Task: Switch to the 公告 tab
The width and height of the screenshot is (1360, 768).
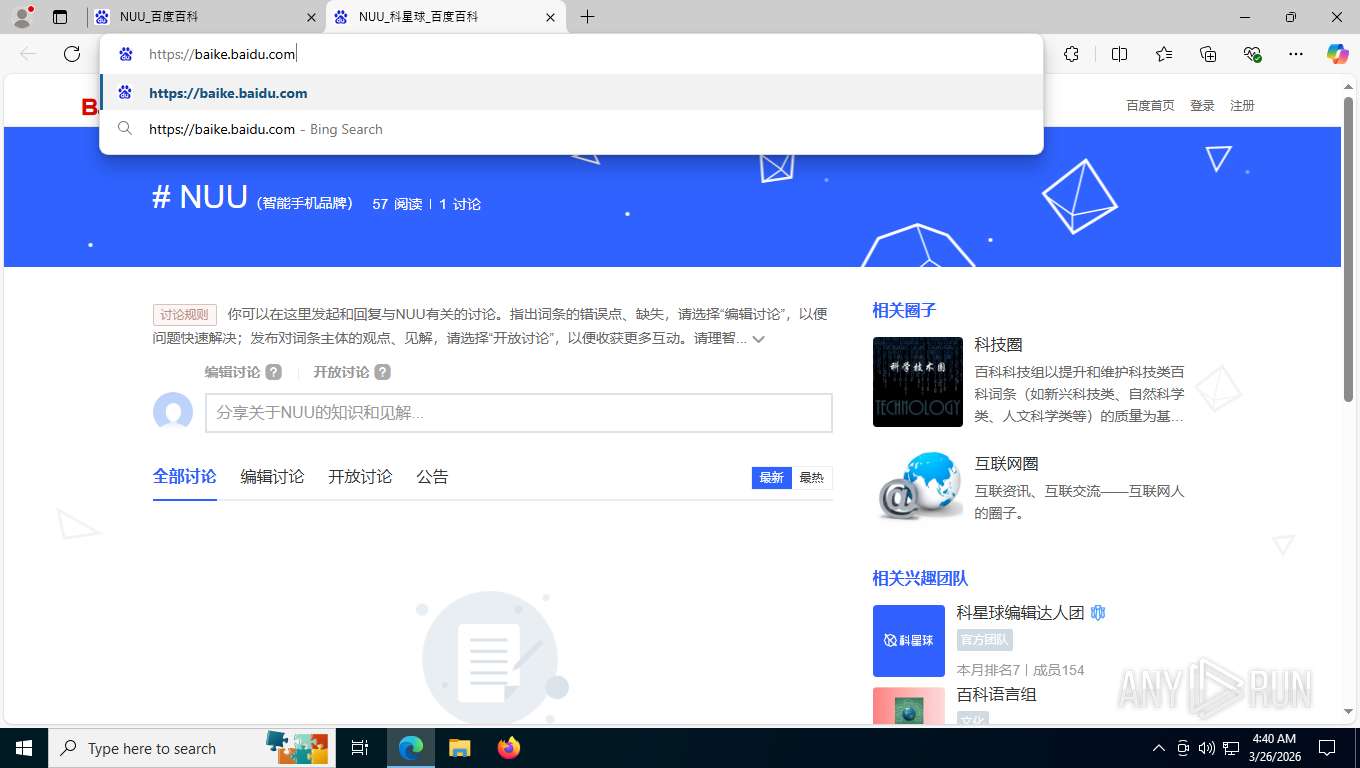Action: 432,477
